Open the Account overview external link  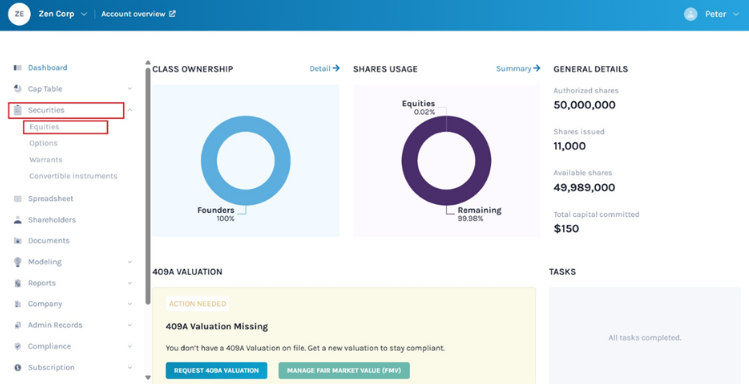coord(139,14)
